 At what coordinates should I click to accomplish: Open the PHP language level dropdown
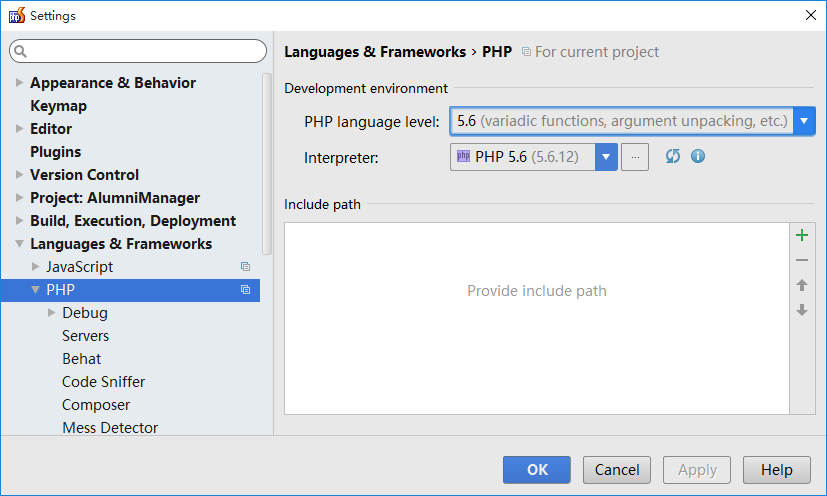[x=804, y=121]
